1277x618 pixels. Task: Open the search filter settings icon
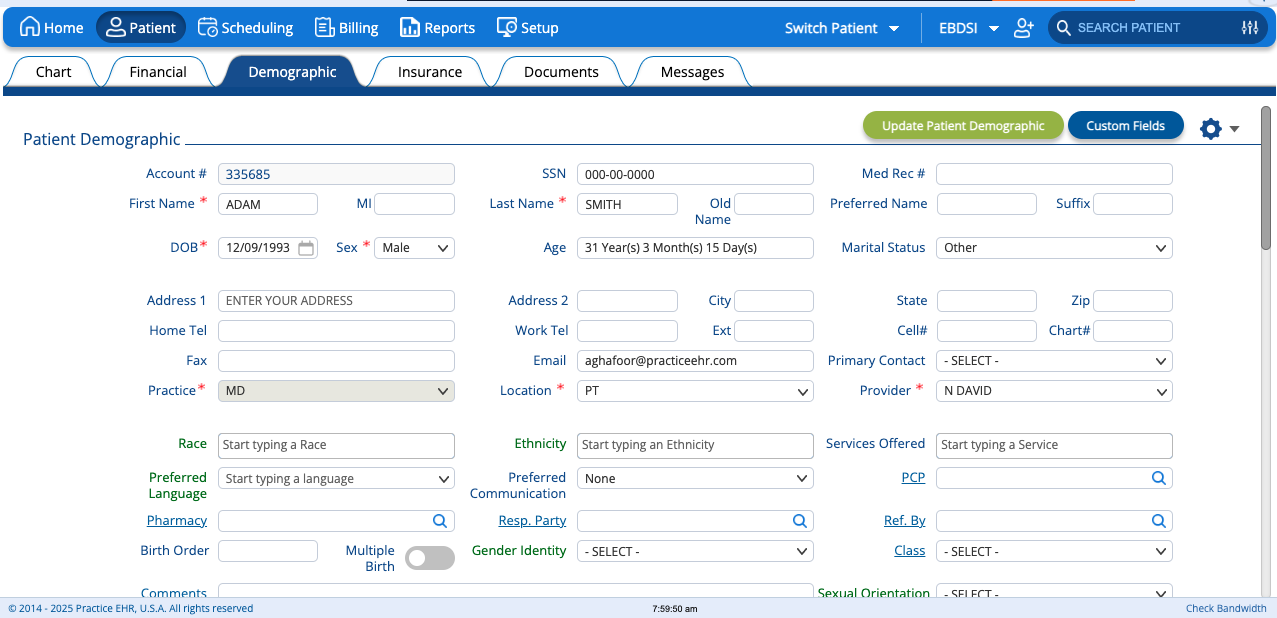pyautogui.click(x=1249, y=28)
